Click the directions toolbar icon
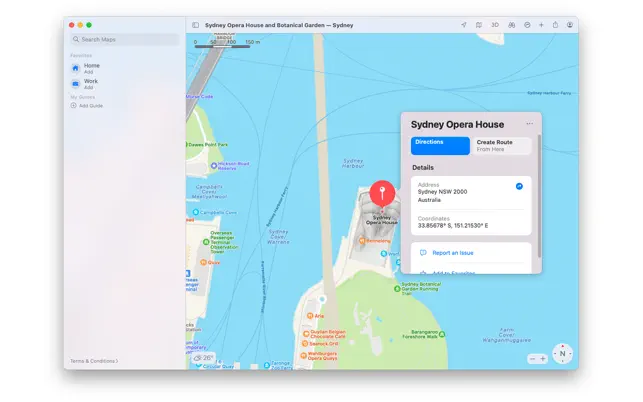The width and height of the screenshot is (643, 402). [527, 25]
